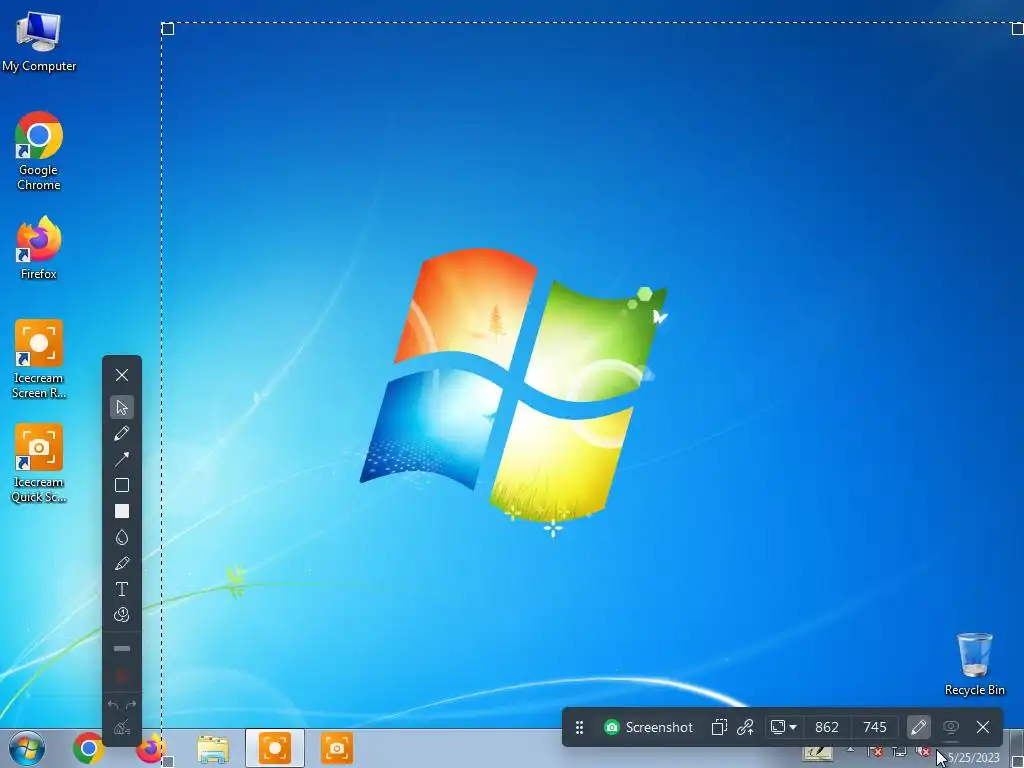Click the top-left selection corner handle
1024x768 pixels.
[168, 29]
